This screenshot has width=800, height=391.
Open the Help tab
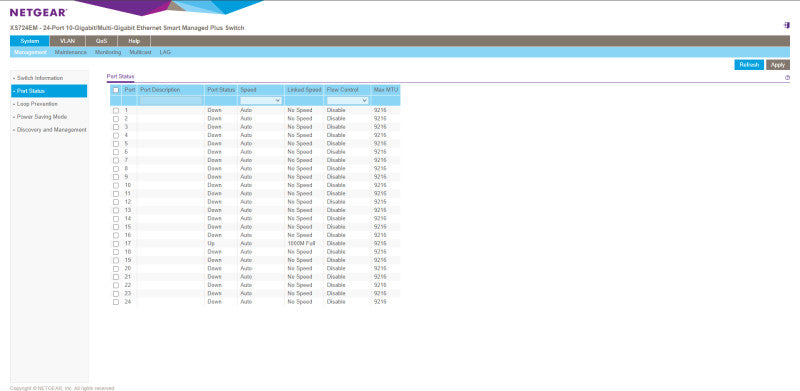click(x=134, y=41)
